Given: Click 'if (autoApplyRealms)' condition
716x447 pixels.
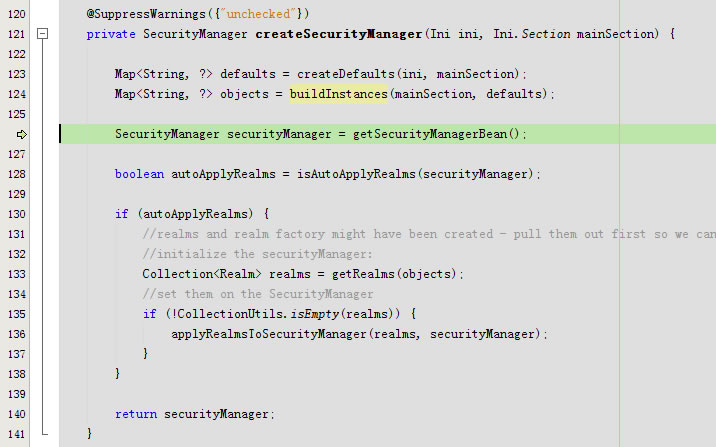Looking at the screenshot, I should pos(184,214).
